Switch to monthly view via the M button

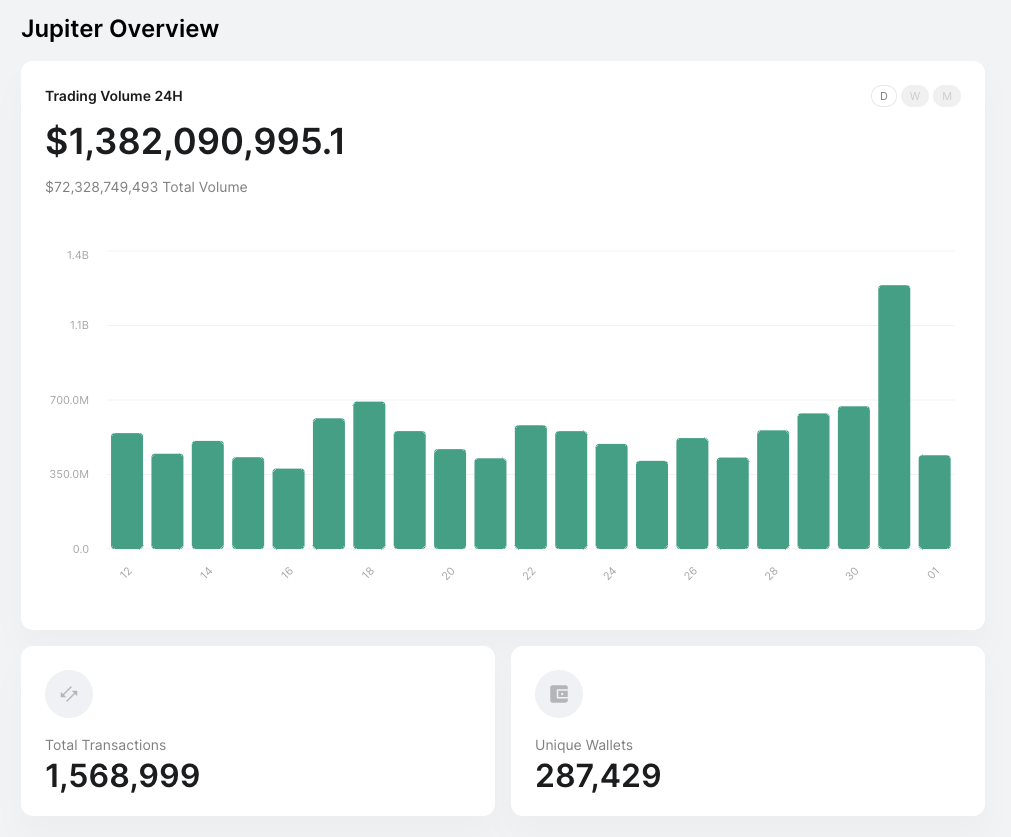pyautogui.click(x=946, y=96)
